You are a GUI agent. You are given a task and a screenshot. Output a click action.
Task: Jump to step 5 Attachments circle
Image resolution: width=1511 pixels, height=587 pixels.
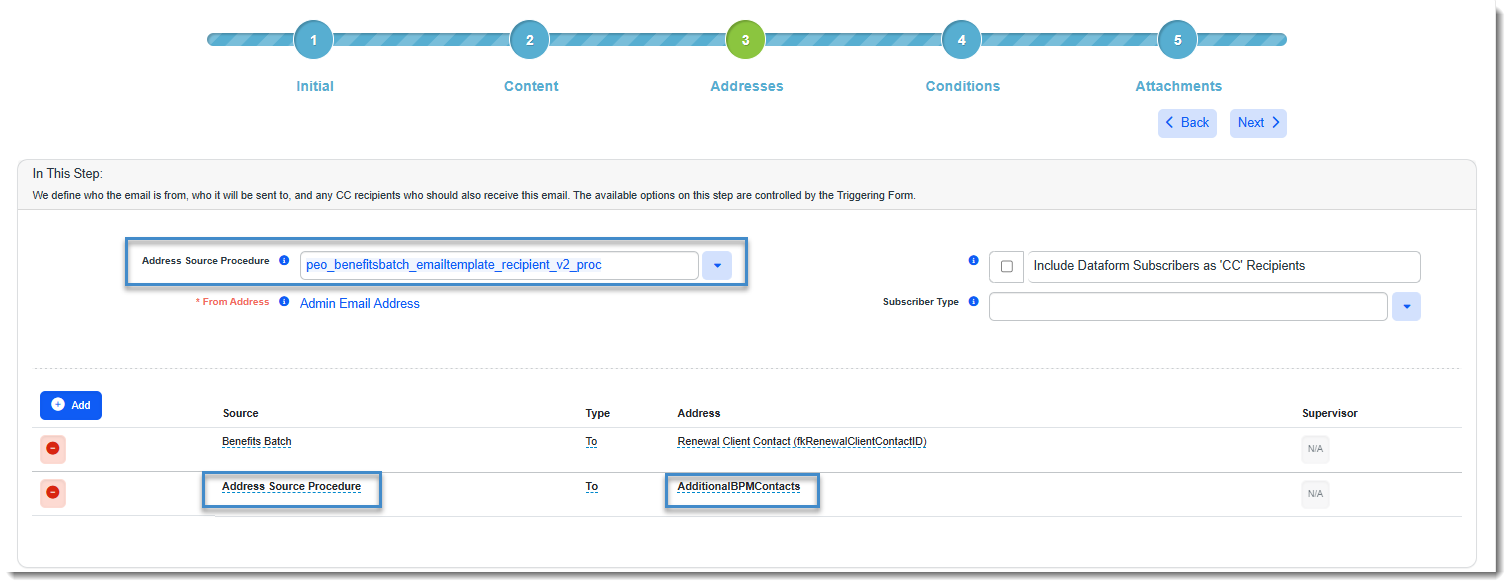coord(1177,40)
